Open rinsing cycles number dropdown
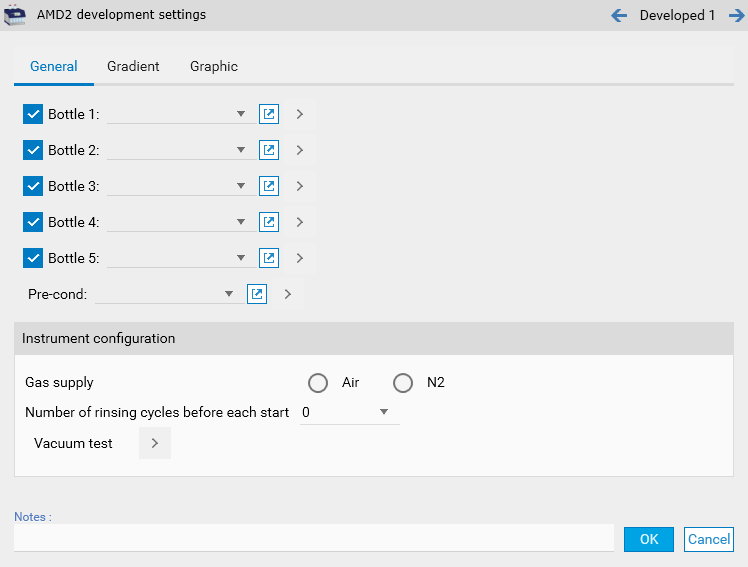The width and height of the screenshot is (748, 567). pyautogui.click(x=384, y=412)
